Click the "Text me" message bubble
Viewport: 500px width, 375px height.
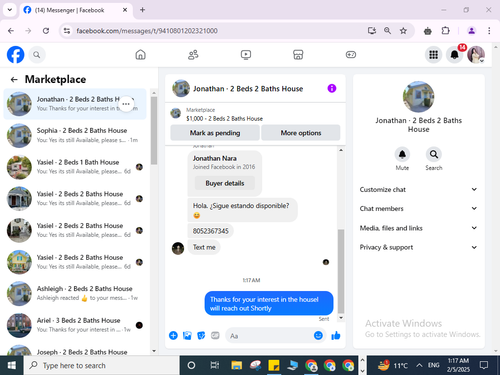coord(204,247)
